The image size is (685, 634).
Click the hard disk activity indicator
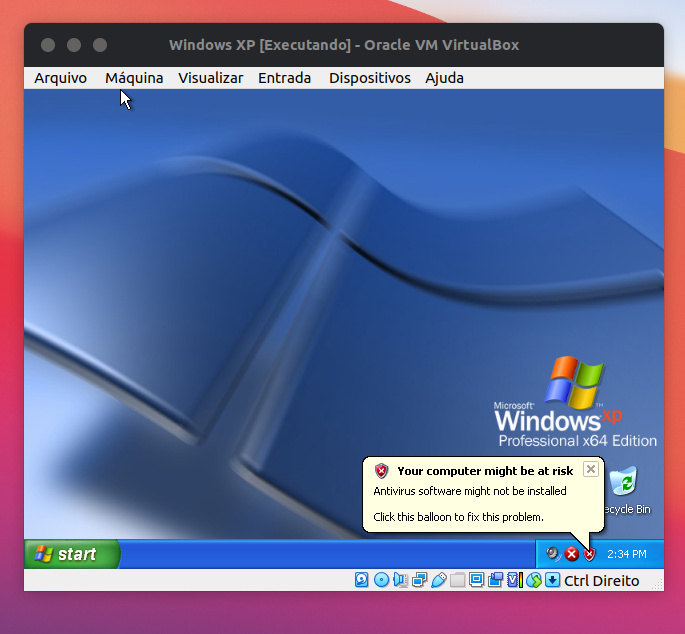click(x=361, y=580)
